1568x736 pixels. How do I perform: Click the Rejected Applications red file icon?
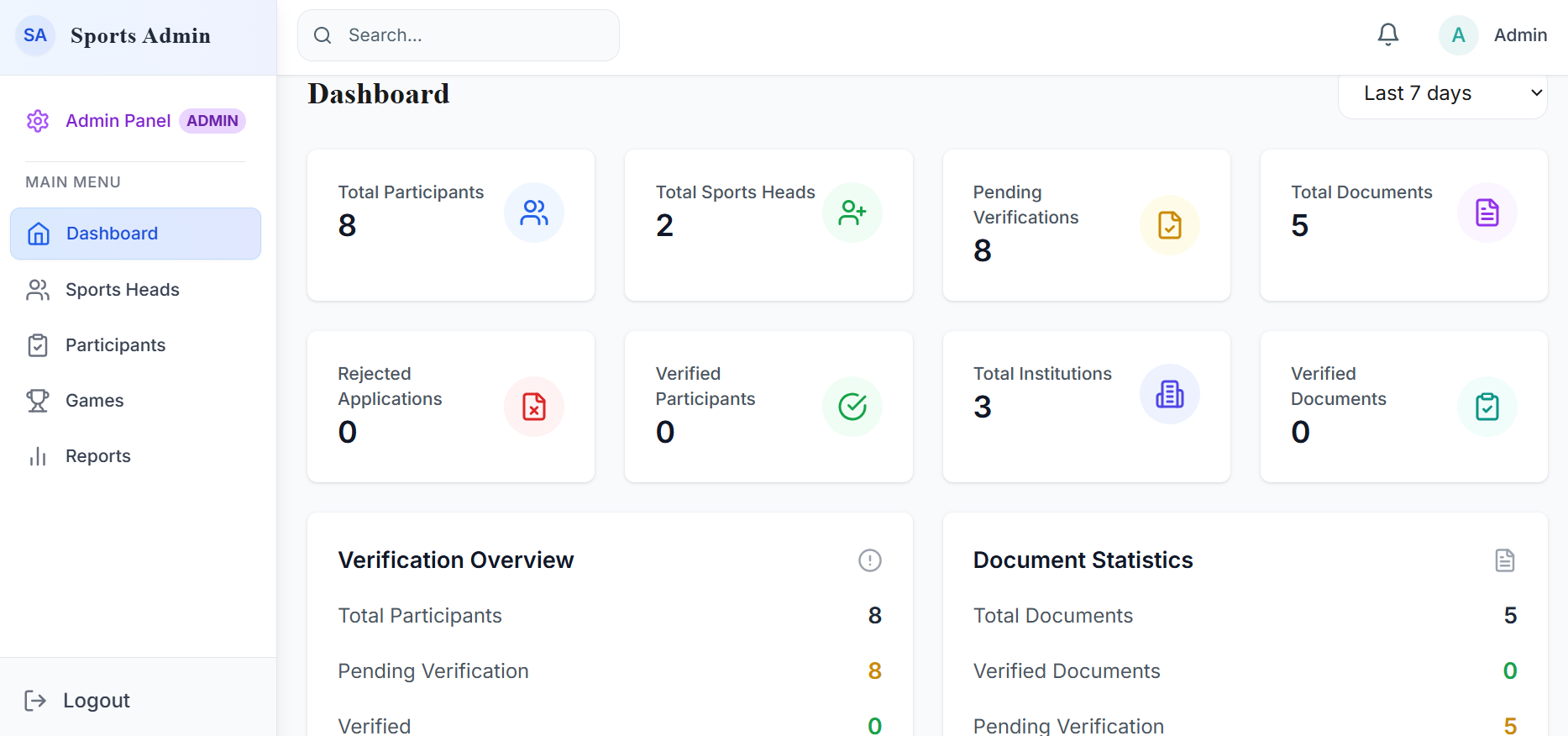pos(534,407)
